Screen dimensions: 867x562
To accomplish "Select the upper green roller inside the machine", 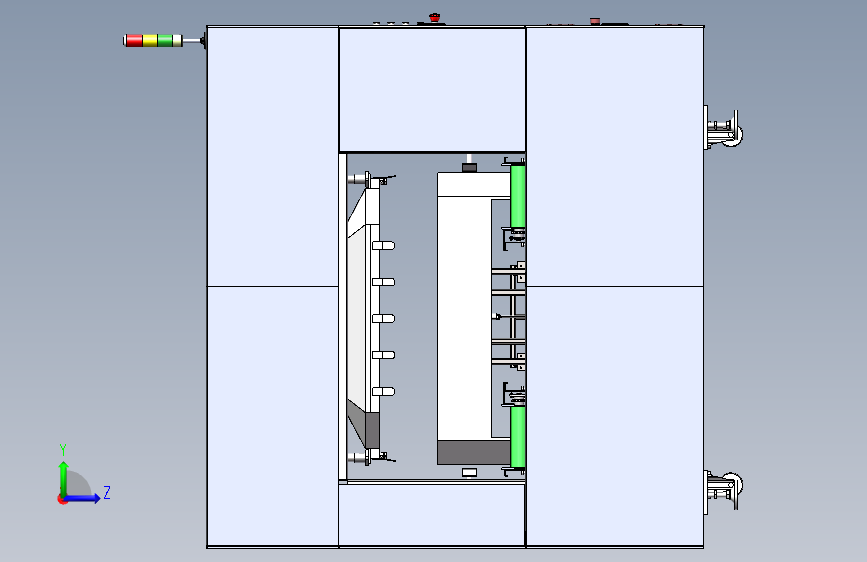I will [518, 196].
